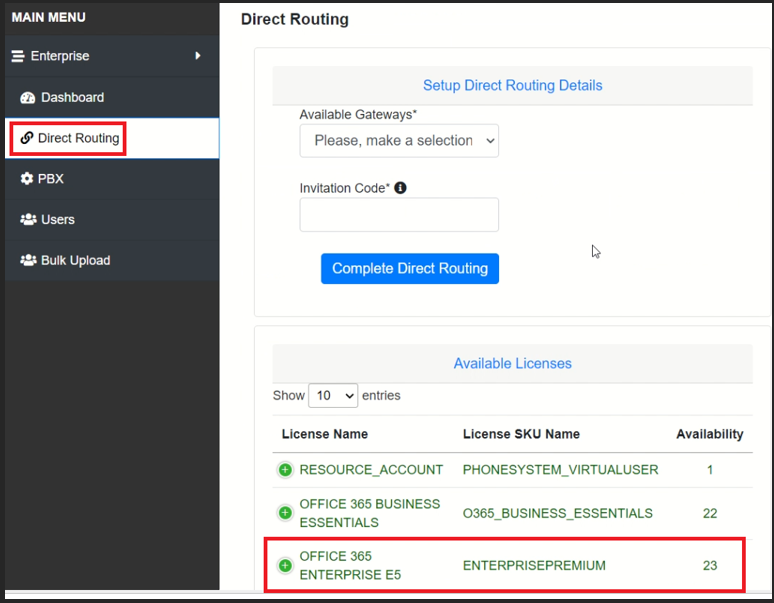Expand the Enterprise menu arrow
Image resolution: width=774 pixels, height=603 pixels.
click(x=198, y=56)
